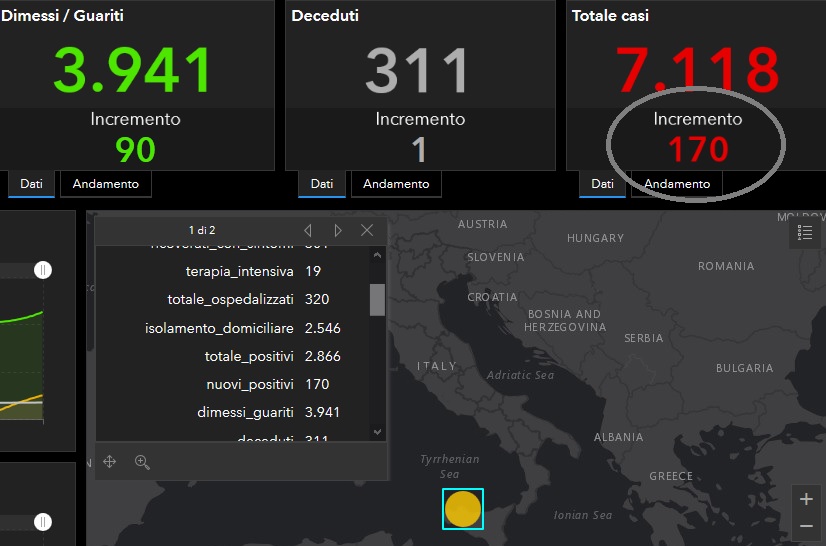
Task: Click the pan-to-feature crosshair icon
Action: (x=110, y=461)
